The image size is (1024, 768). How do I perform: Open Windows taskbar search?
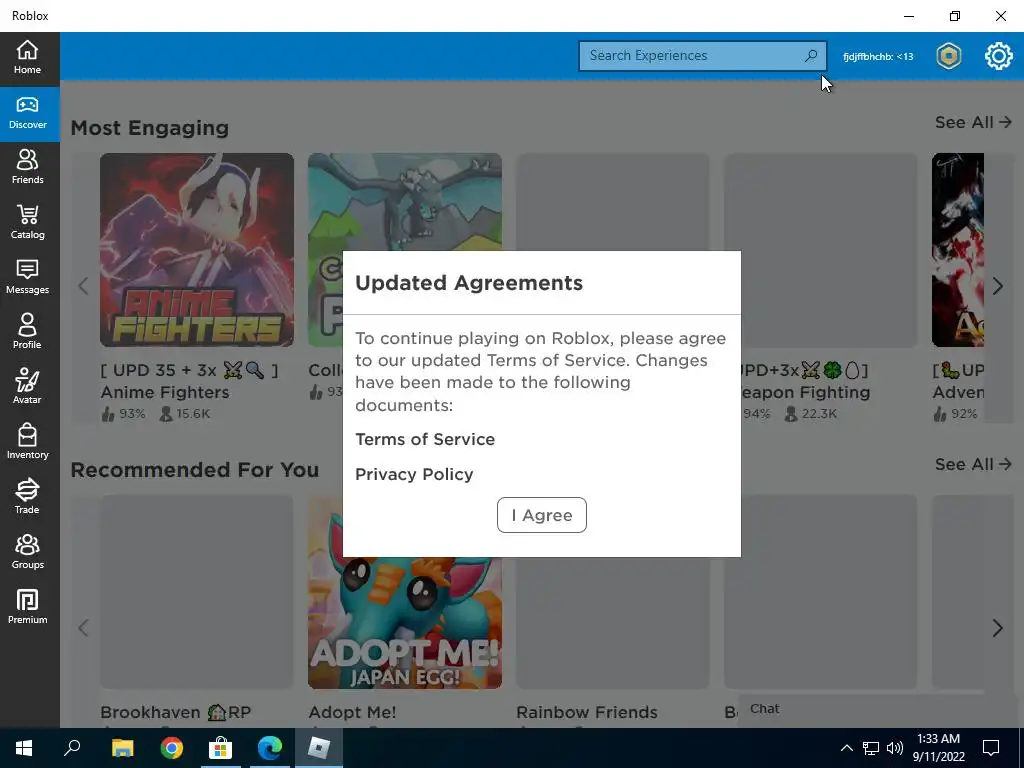[72, 748]
